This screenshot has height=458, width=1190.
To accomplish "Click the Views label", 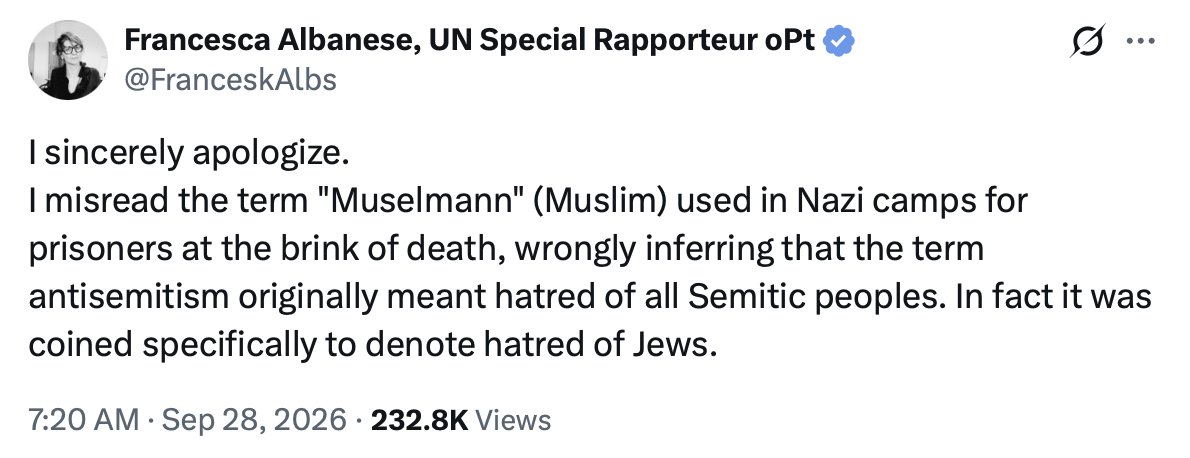I will pyautogui.click(x=513, y=419).
